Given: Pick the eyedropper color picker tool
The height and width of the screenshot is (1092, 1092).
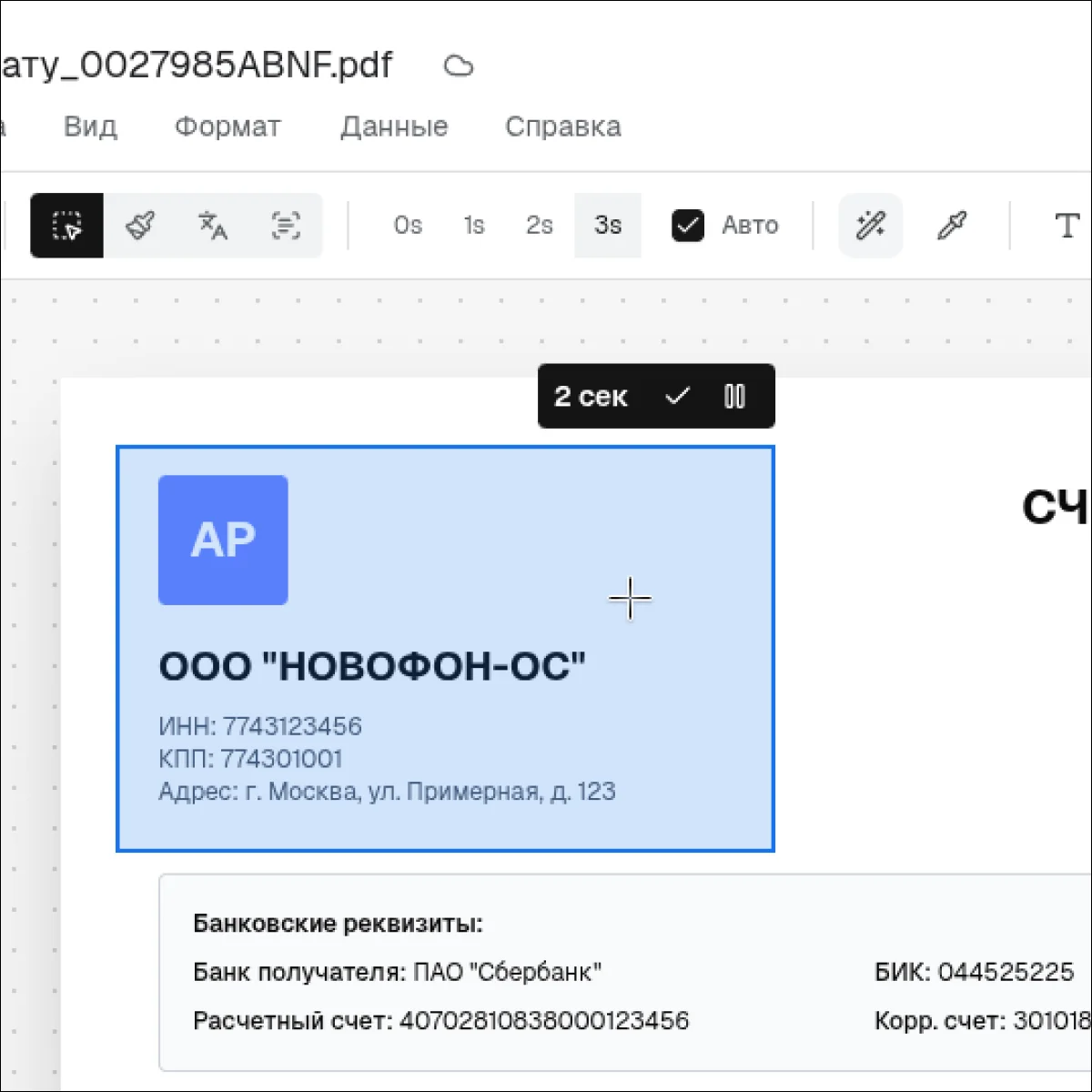Looking at the screenshot, I should (952, 226).
